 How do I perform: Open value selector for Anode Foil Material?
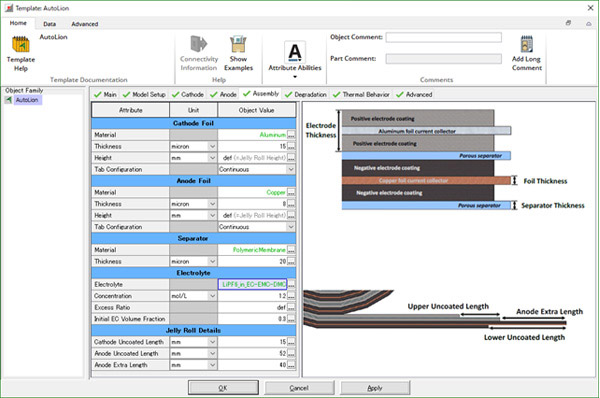pos(291,192)
